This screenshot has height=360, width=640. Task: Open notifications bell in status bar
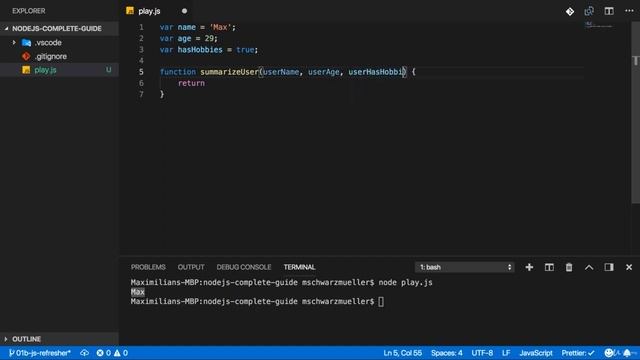click(627, 353)
